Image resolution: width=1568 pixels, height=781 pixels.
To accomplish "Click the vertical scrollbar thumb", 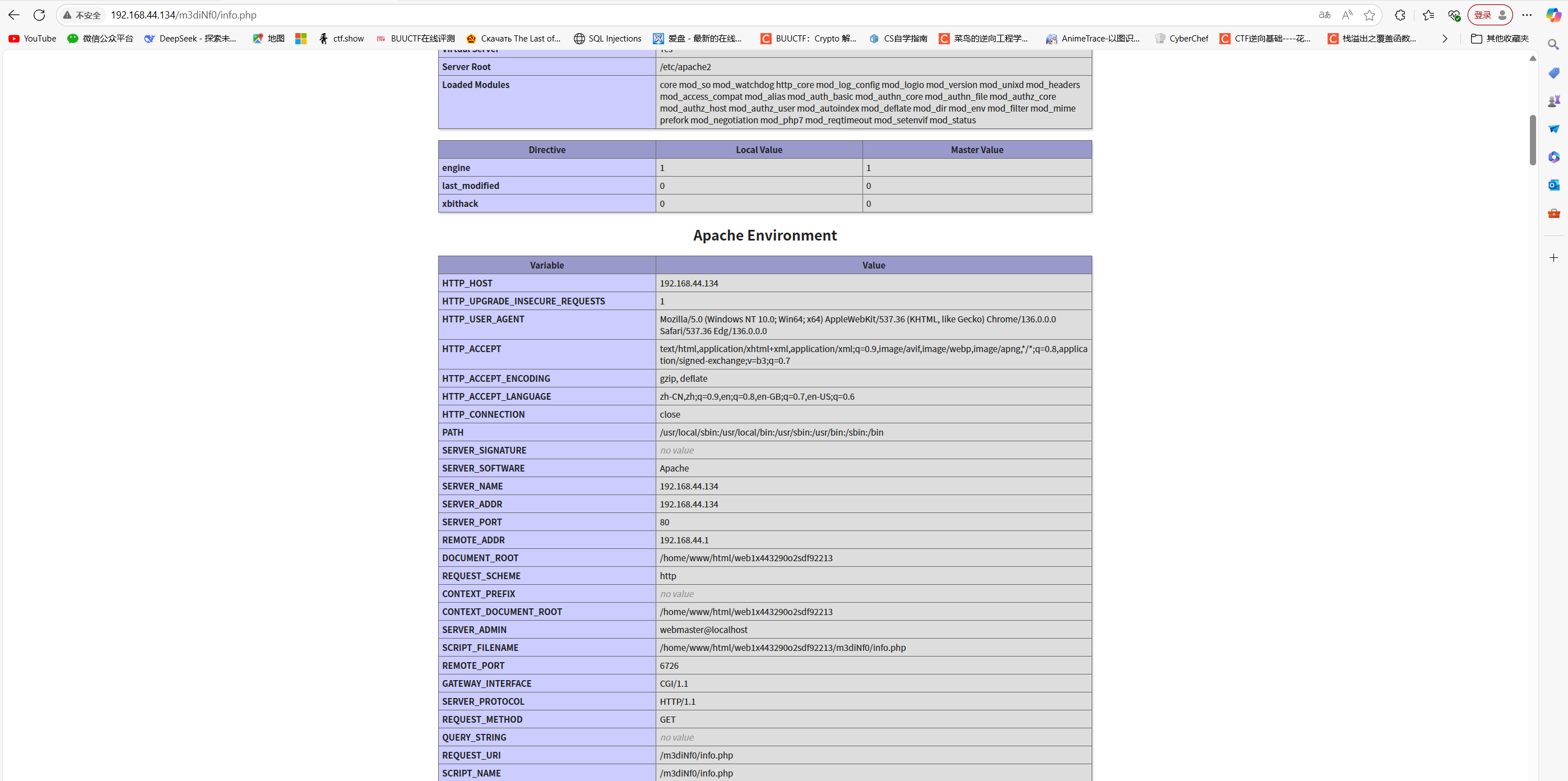I will 1533,140.
